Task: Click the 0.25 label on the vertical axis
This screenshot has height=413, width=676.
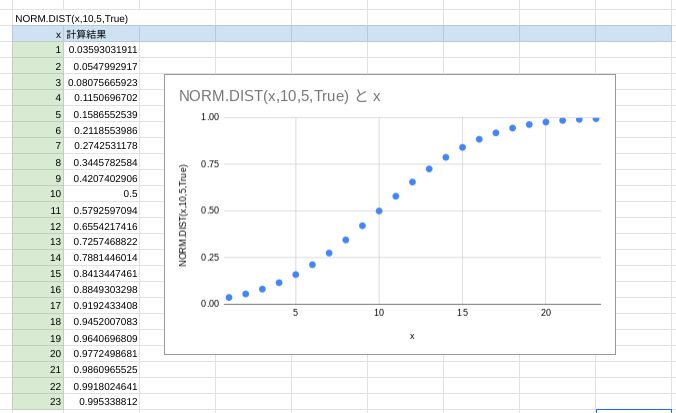Action: tap(210, 257)
